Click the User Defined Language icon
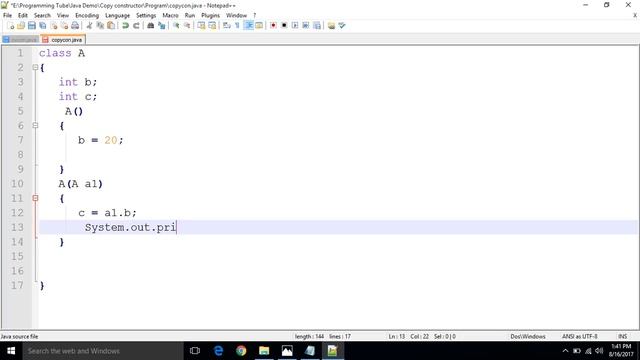 click(259, 26)
